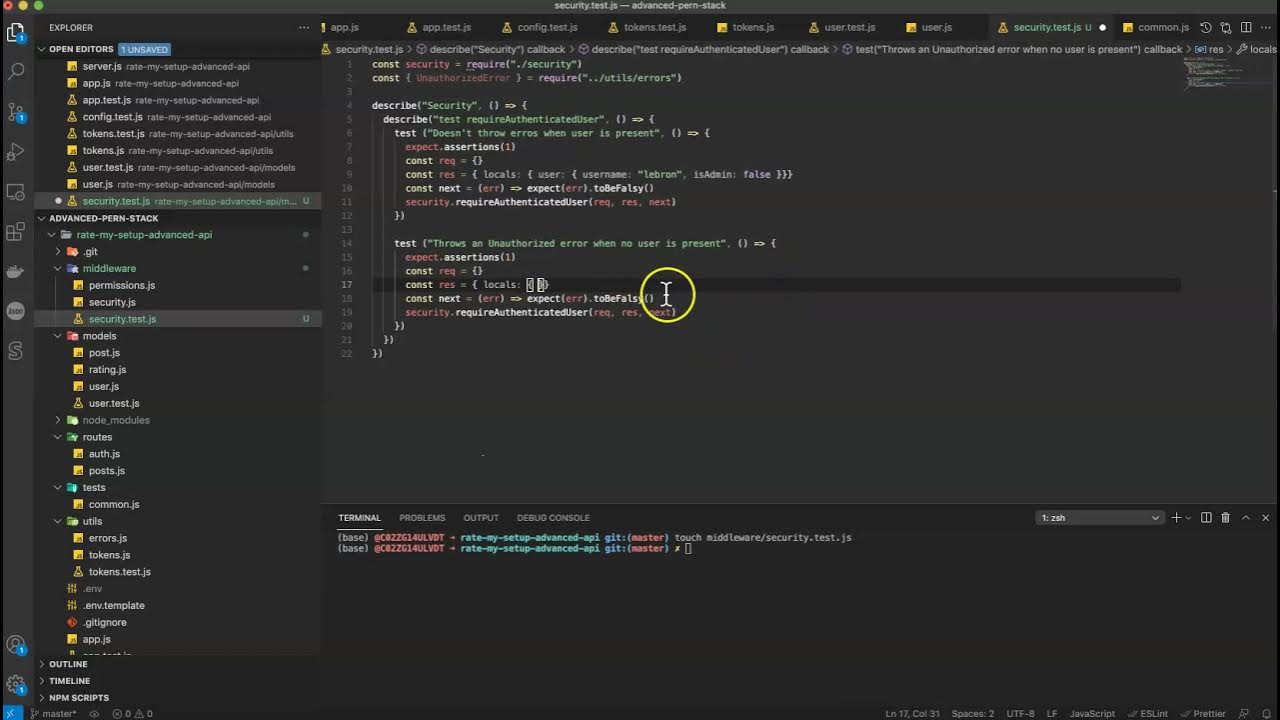The image size is (1280, 720).
Task: Open the Manage gear icon
Action: coord(16,685)
